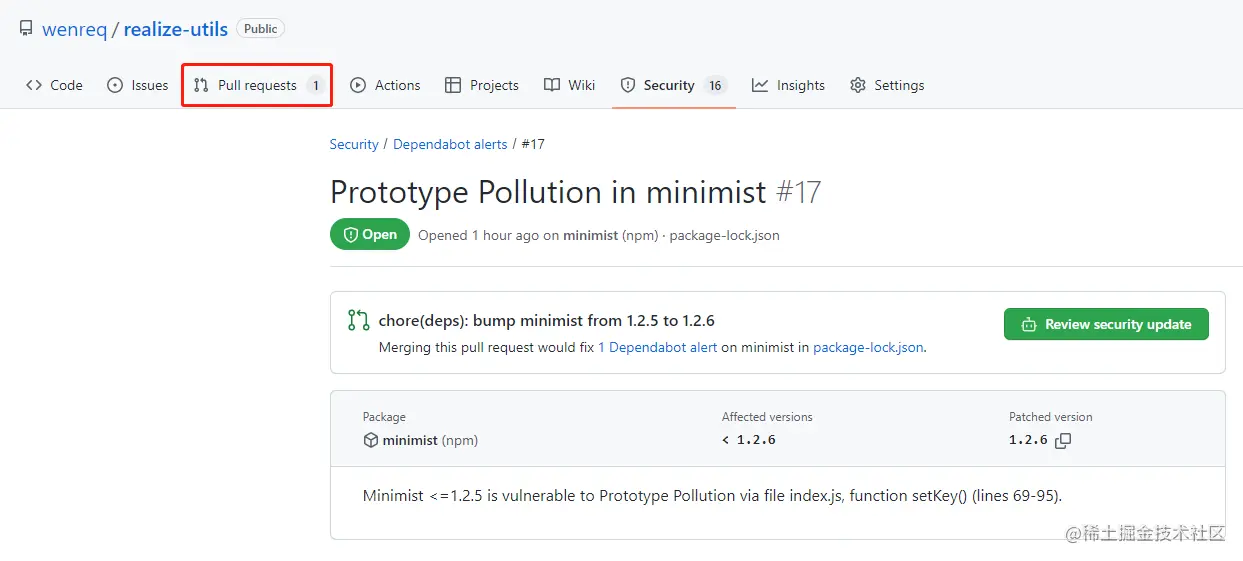Click the gear icon for Settings
Screen dimensions: 1243x561
click(858, 85)
